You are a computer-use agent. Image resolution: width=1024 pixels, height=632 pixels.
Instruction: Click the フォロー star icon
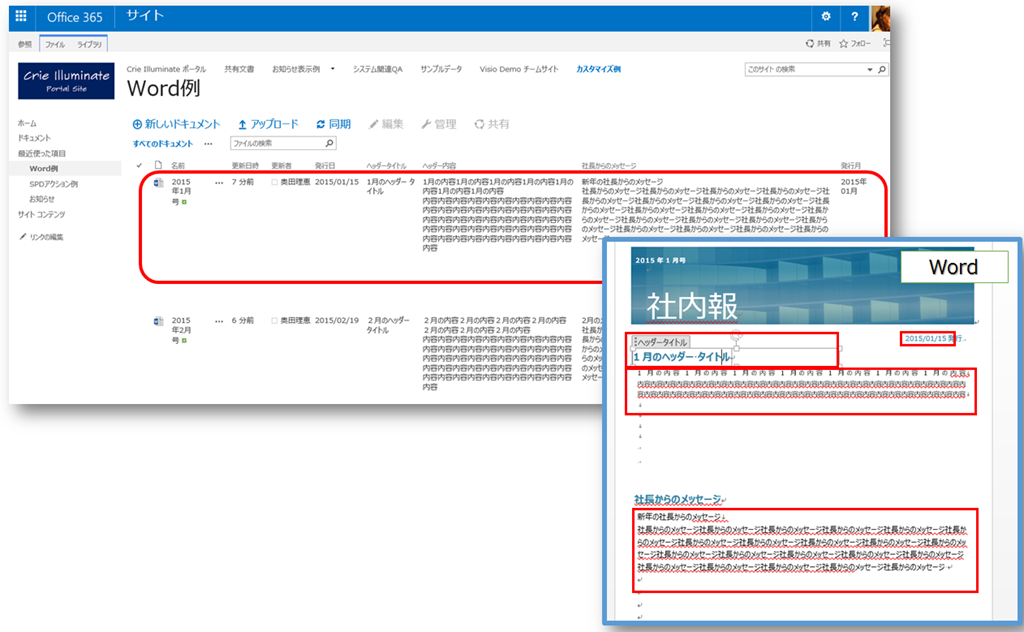click(x=844, y=44)
